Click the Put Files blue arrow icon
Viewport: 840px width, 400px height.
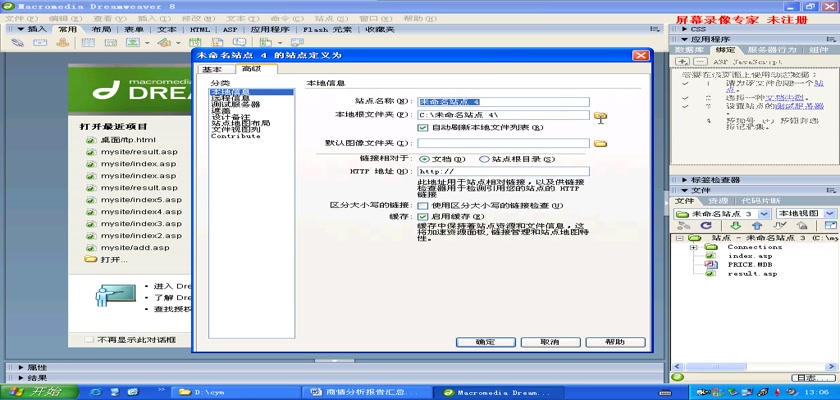pyautogui.click(x=756, y=226)
